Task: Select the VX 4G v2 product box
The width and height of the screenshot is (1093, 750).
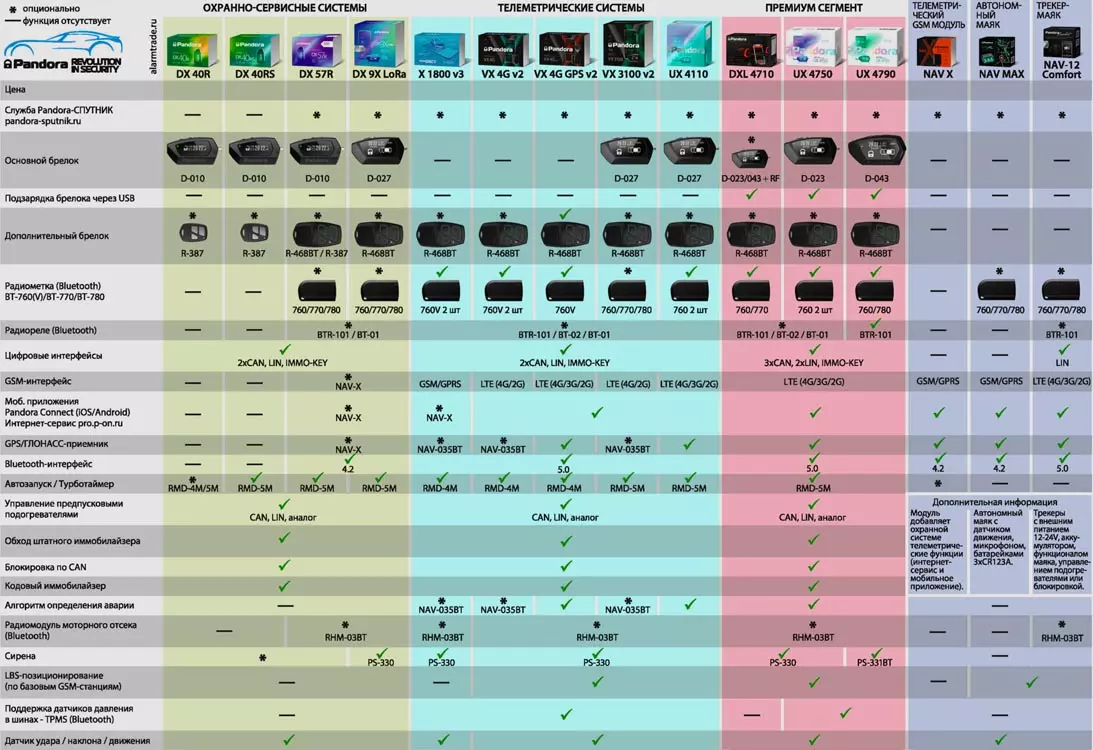Action: [503, 49]
